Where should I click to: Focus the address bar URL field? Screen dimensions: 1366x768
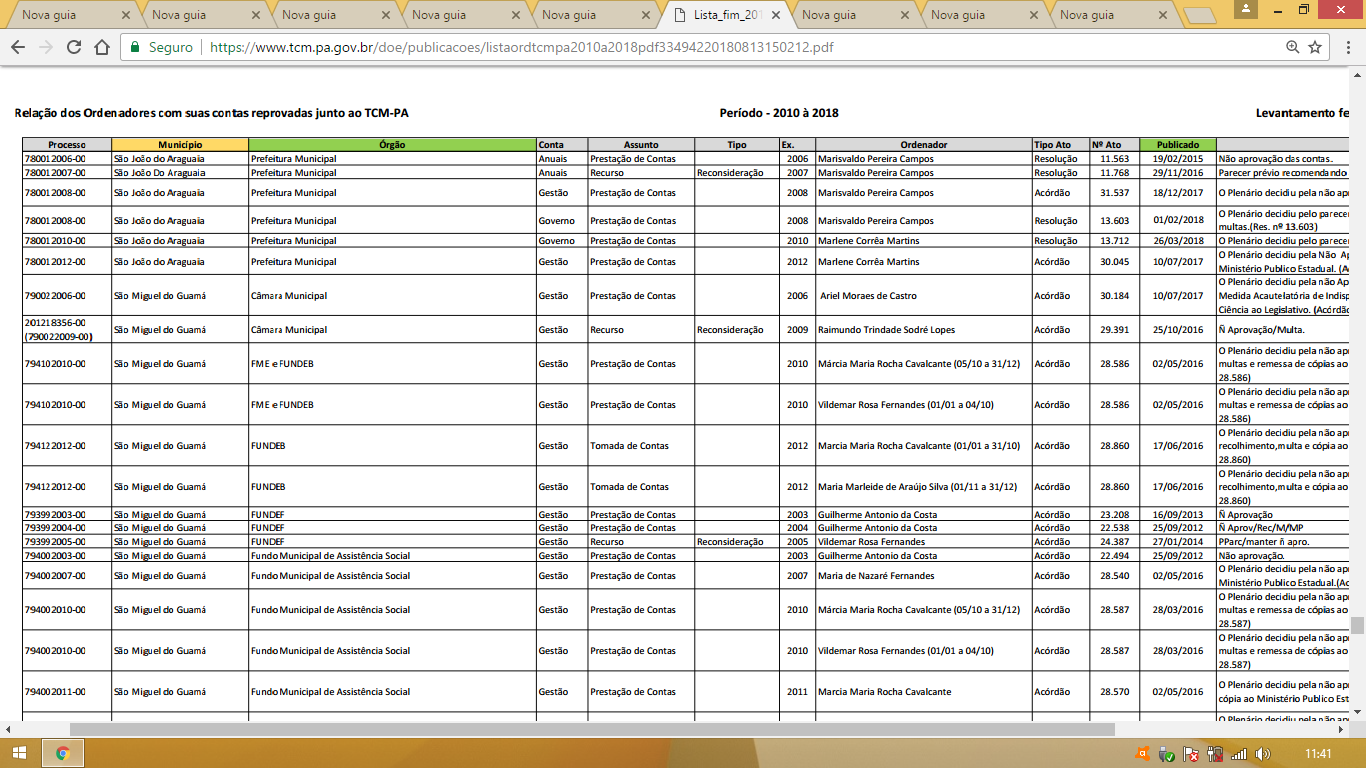(740, 47)
